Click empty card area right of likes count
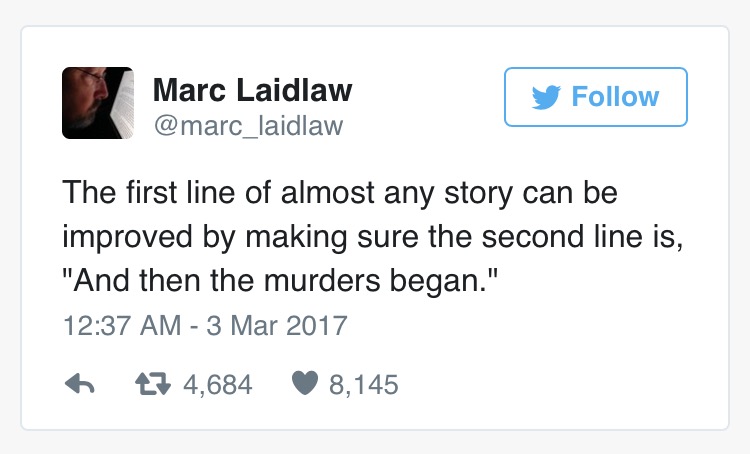This screenshot has width=750, height=454. pos(550,384)
